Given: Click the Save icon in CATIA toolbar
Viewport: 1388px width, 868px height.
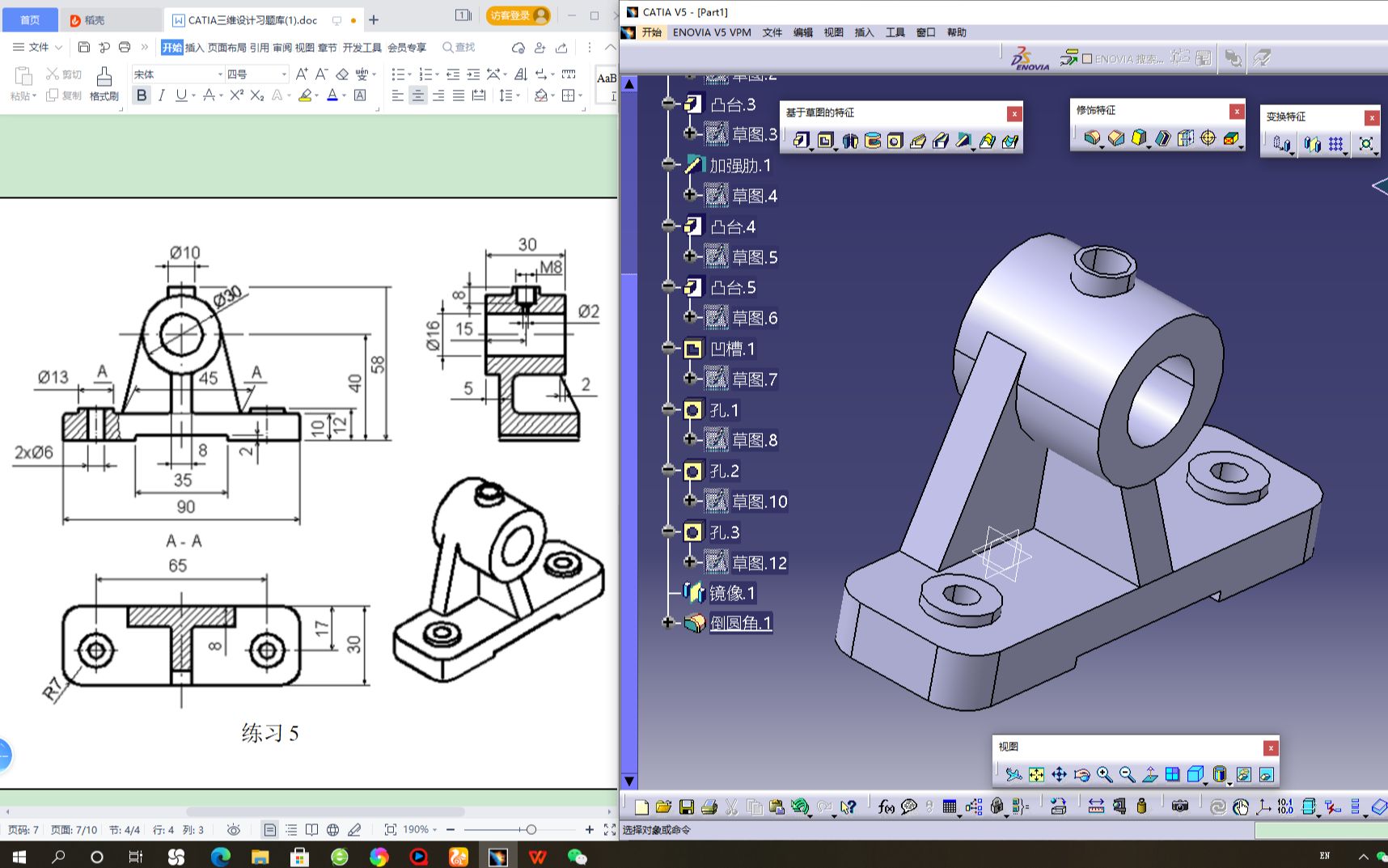Looking at the screenshot, I should tap(686, 807).
